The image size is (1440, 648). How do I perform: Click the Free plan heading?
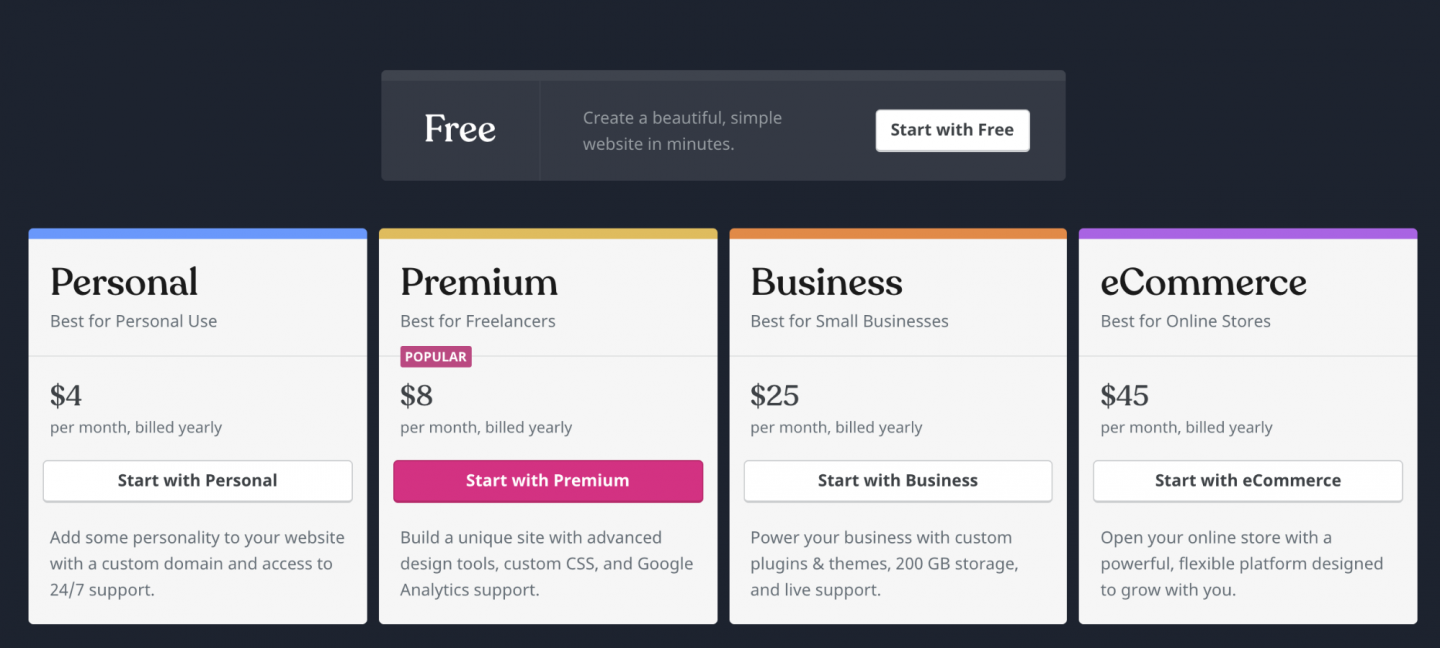[460, 129]
